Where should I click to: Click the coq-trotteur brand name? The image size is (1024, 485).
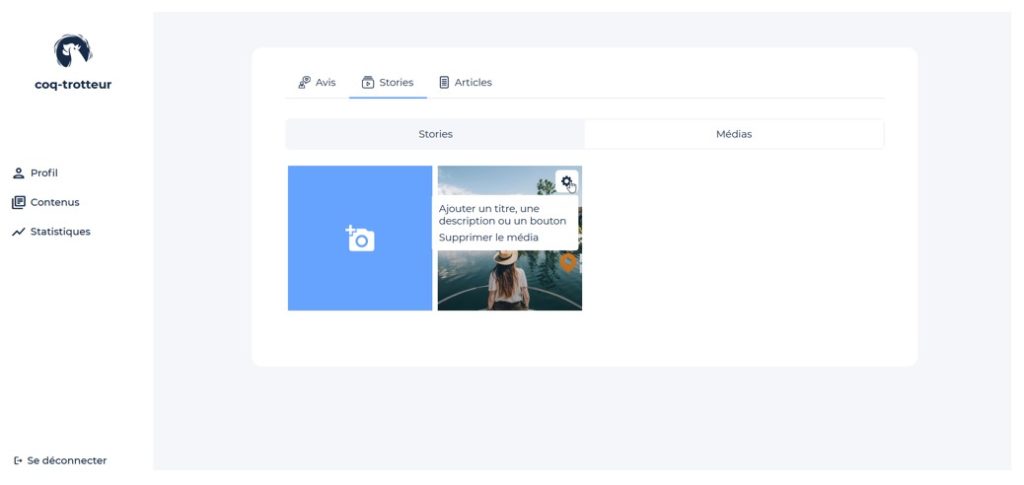point(73,85)
